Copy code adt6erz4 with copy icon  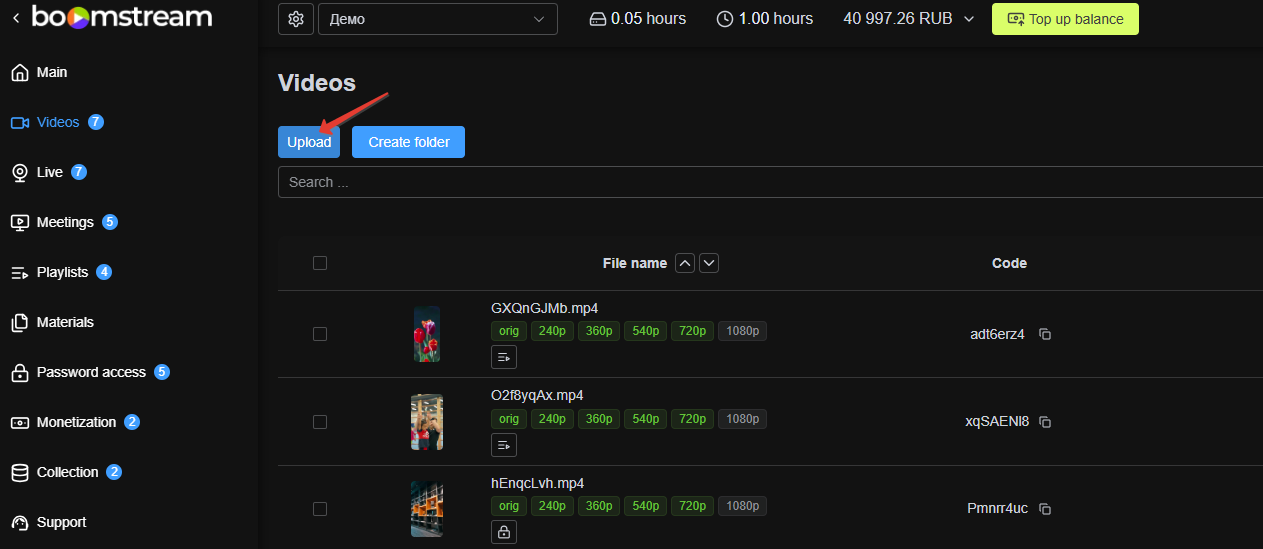[1045, 334]
